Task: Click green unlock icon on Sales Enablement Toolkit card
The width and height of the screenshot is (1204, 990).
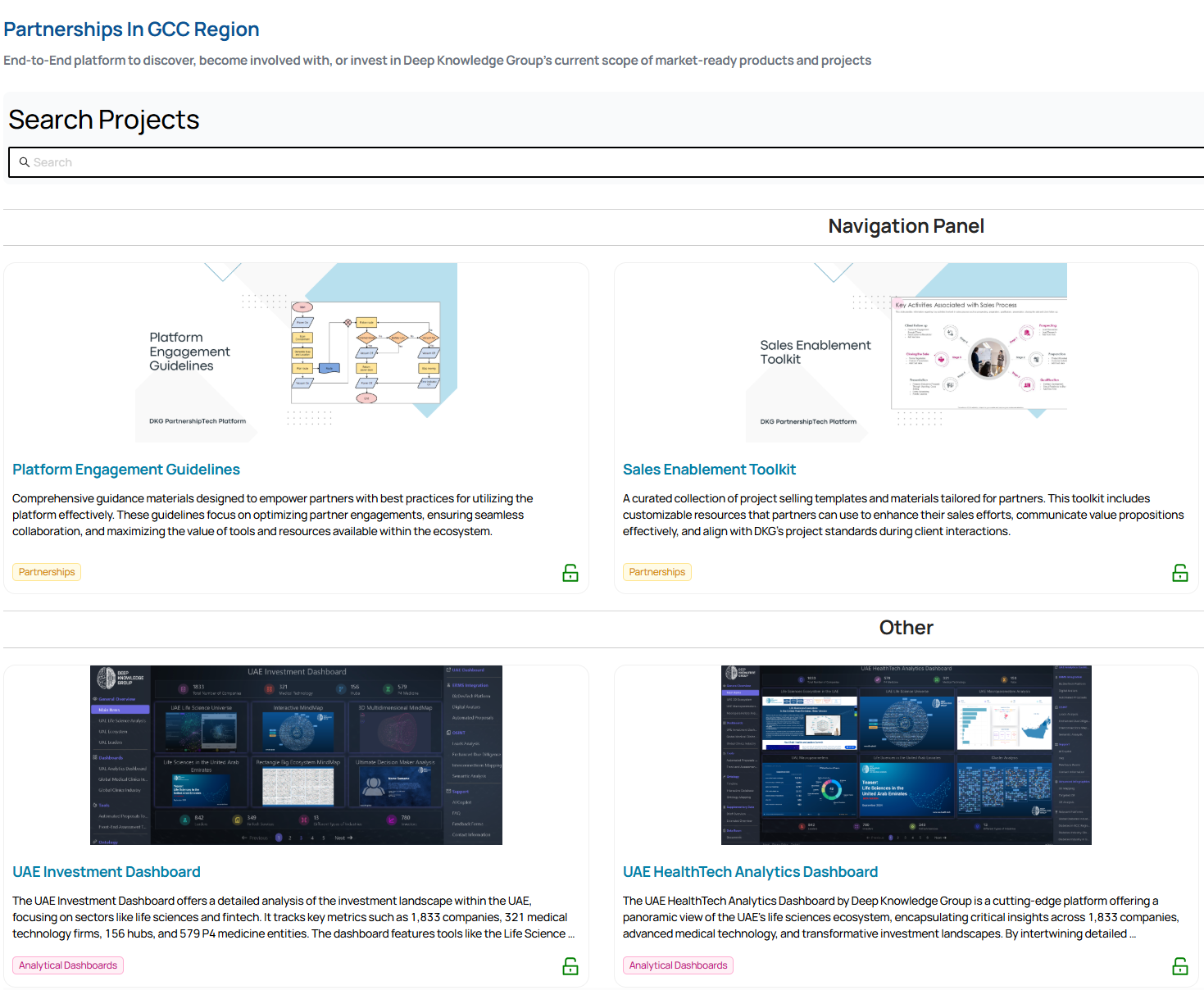Action: coord(1180,573)
